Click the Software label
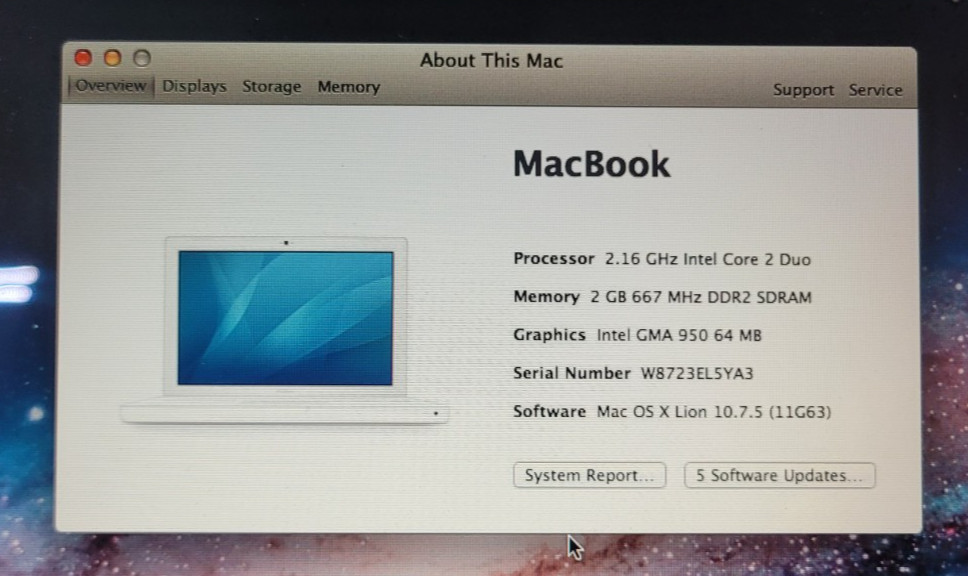 tap(549, 412)
